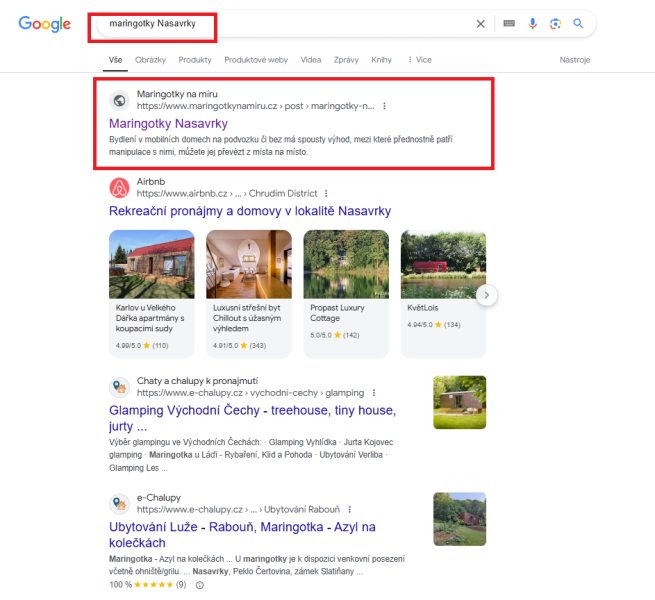The width and height of the screenshot is (655, 600).
Task: Clear the search query with the X icon
Action: [480, 24]
